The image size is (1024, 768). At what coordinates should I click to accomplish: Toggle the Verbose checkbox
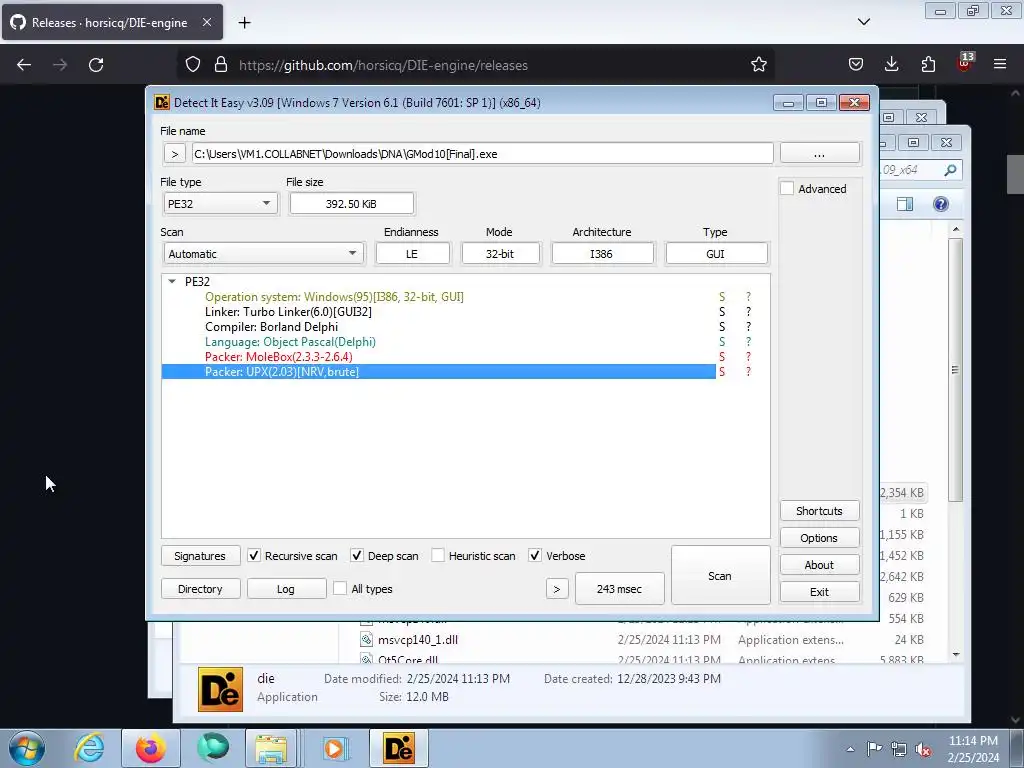click(535, 556)
